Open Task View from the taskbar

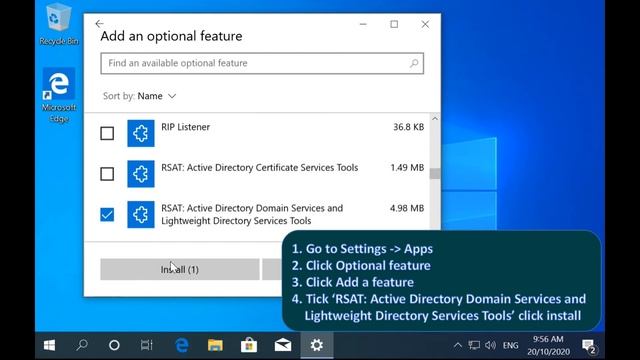[147, 345]
